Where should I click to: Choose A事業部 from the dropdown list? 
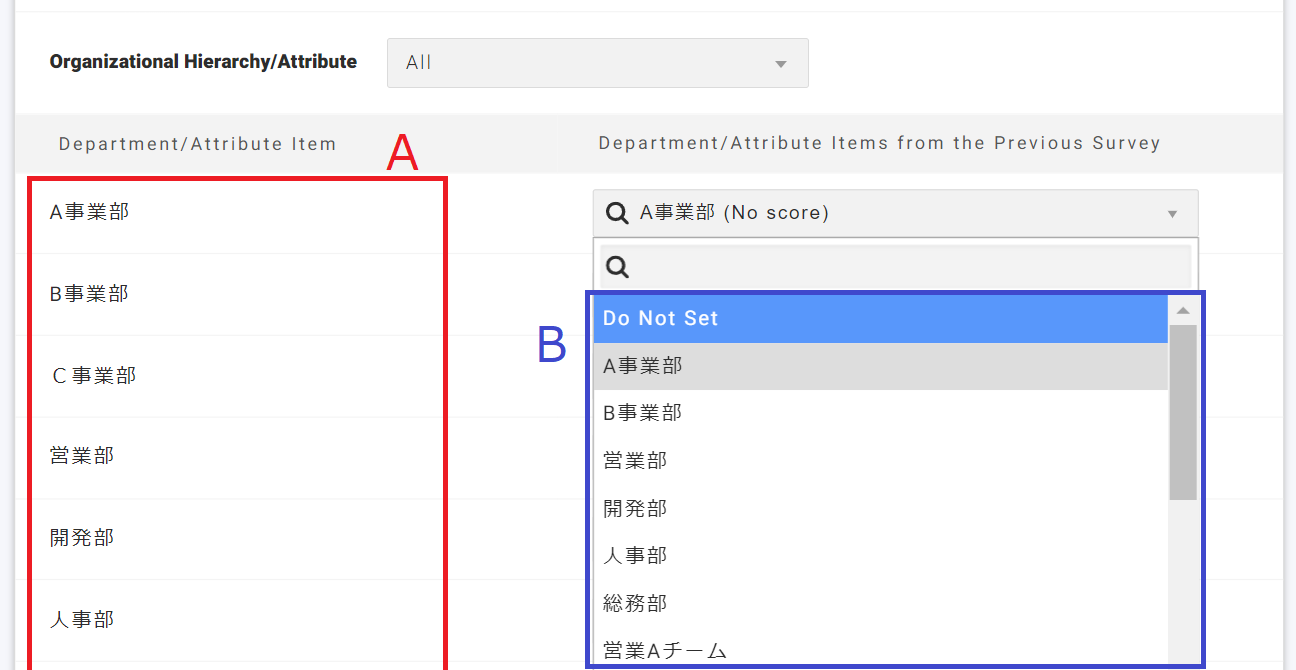[x=880, y=366]
